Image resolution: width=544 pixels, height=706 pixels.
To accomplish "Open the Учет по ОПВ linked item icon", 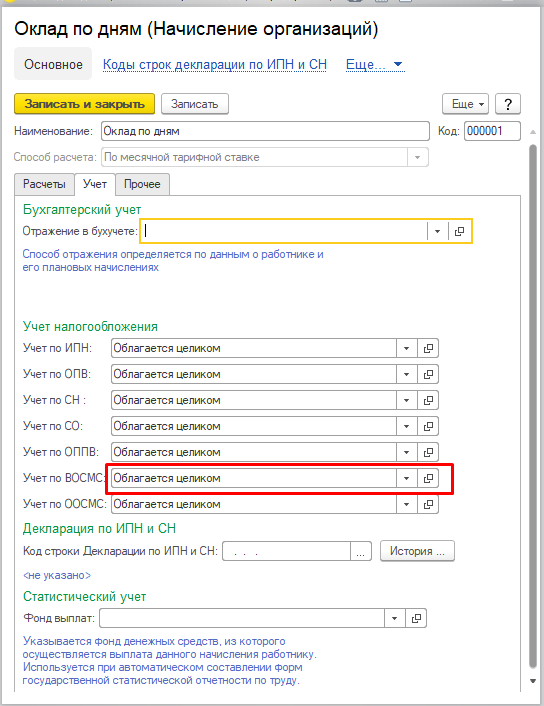I will 428,374.
